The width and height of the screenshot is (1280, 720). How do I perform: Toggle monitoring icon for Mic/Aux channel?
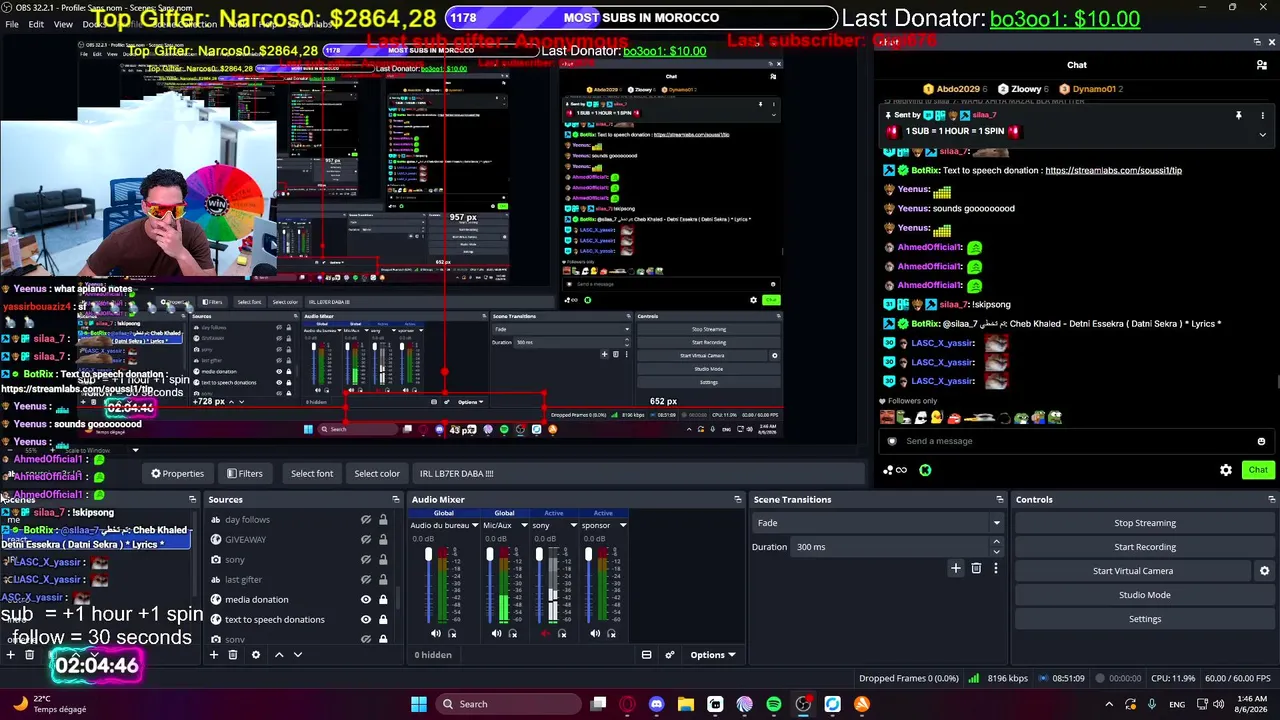[513, 633]
